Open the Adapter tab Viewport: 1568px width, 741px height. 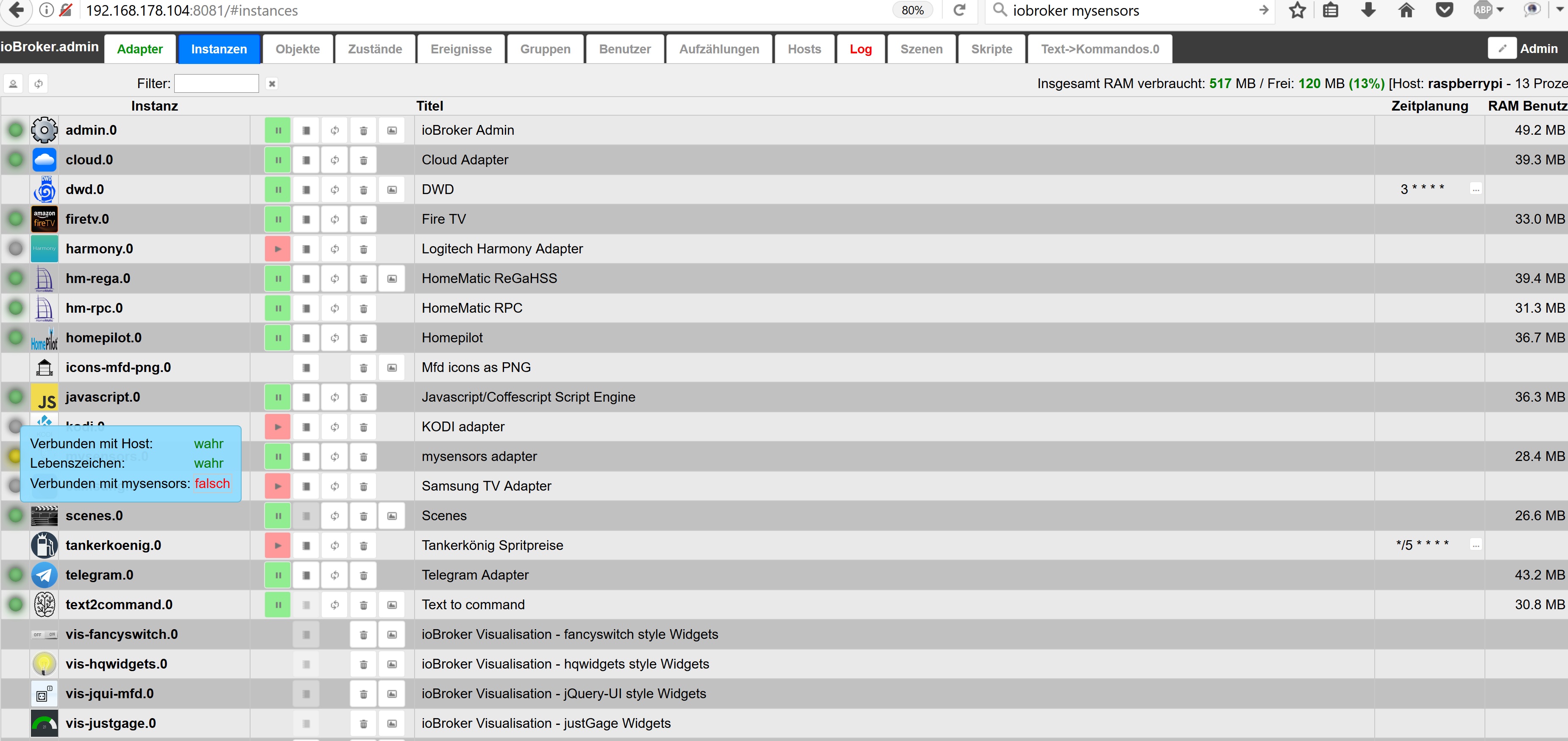pos(139,49)
